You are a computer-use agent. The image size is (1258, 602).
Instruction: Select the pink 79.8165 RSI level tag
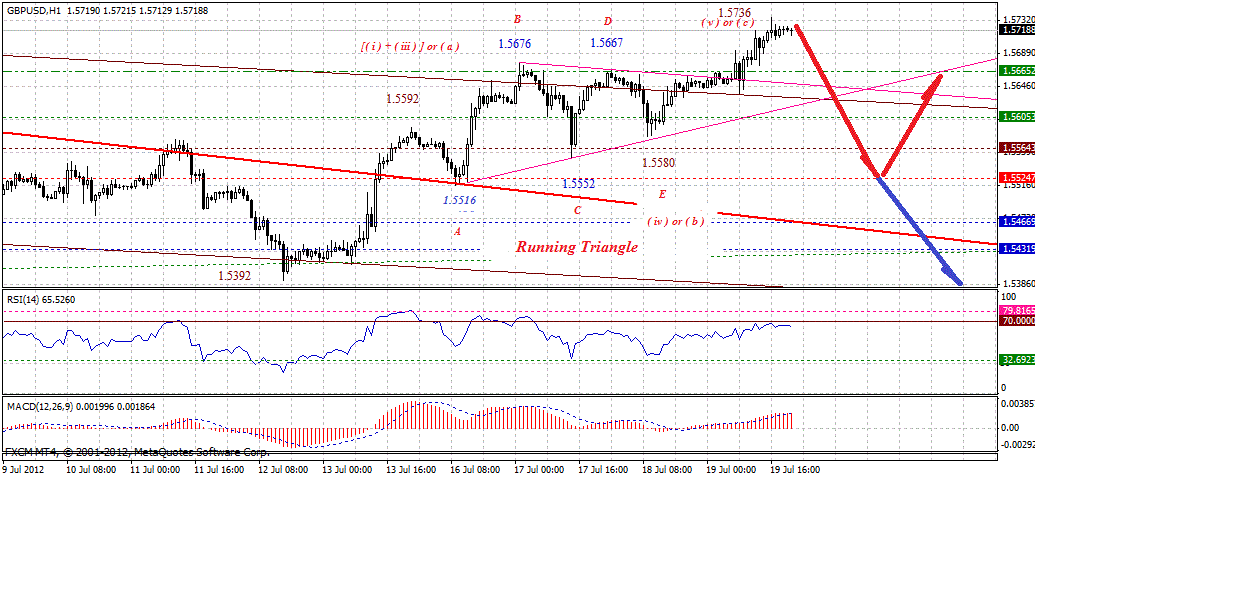[x=1018, y=311]
